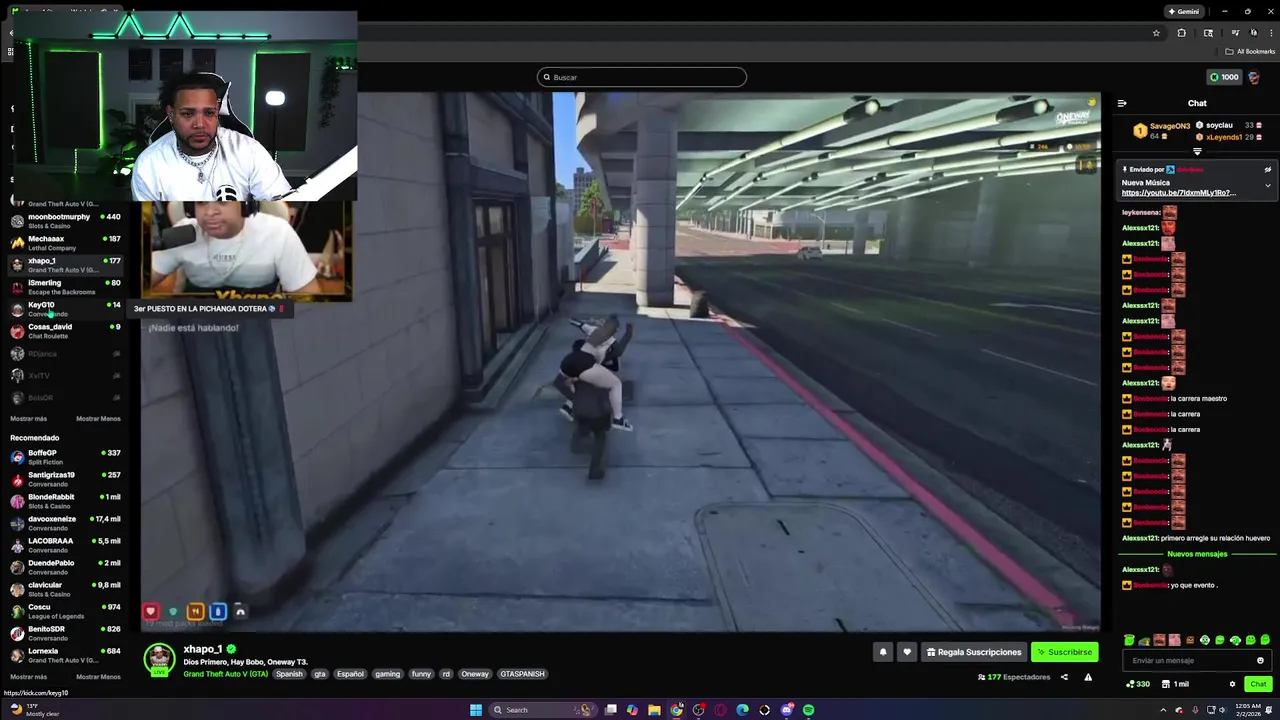The width and height of the screenshot is (1280, 720).
Task: Select the gaming tag
Action: click(387, 674)
